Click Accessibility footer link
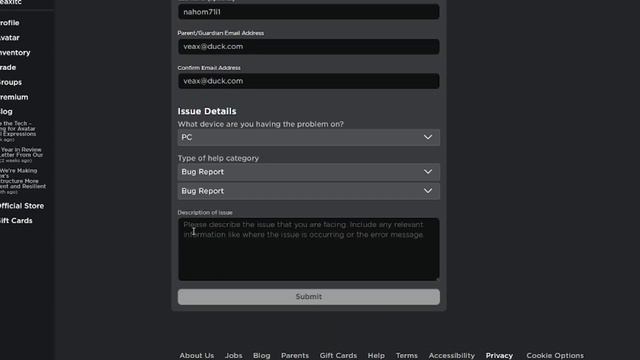The image size is (640, 360). (452, 356)
